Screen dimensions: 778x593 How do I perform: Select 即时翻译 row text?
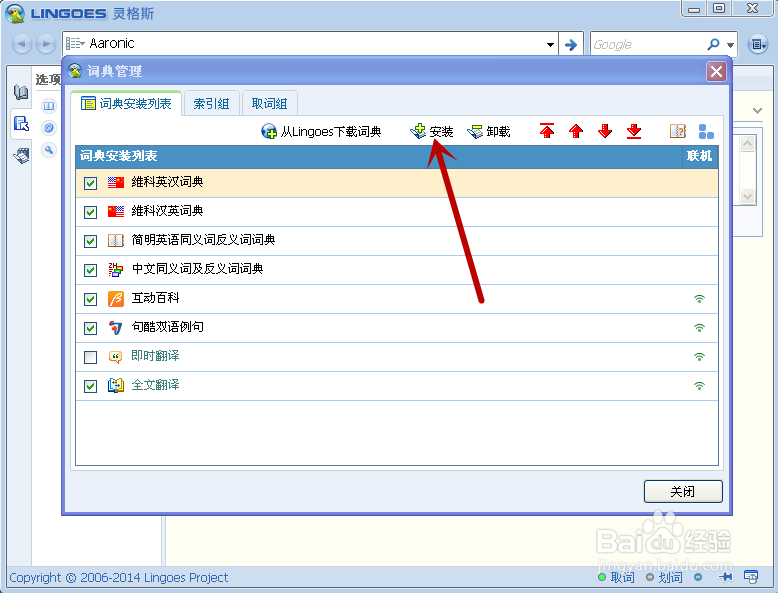[155, 355]
